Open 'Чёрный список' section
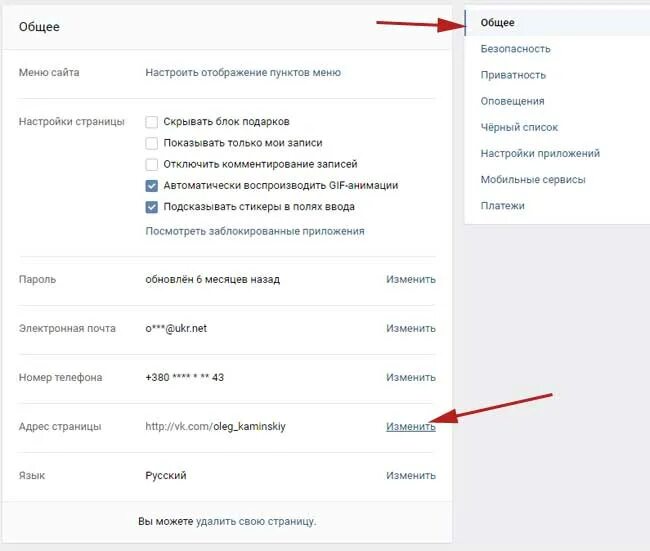650x551 pixels. click(x=519, y=127)
